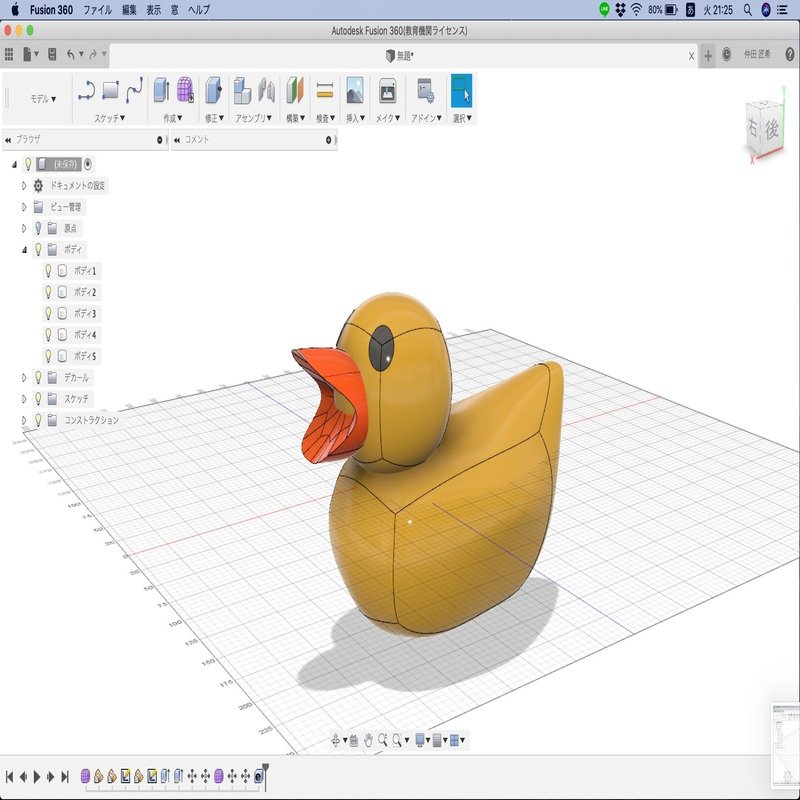Toggle the 原点 visibility bulb

pyautogui.click(x=38, y=226)
